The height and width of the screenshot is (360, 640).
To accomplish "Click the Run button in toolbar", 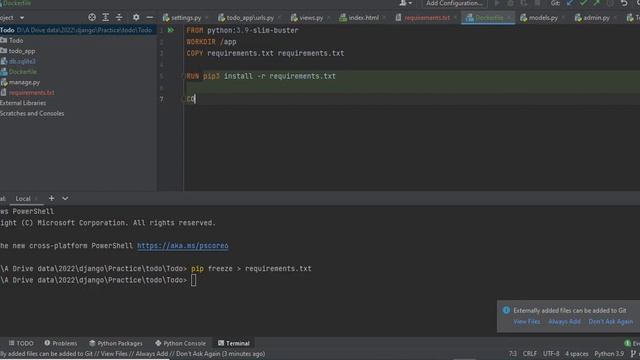I will click(x=497, y=3).
